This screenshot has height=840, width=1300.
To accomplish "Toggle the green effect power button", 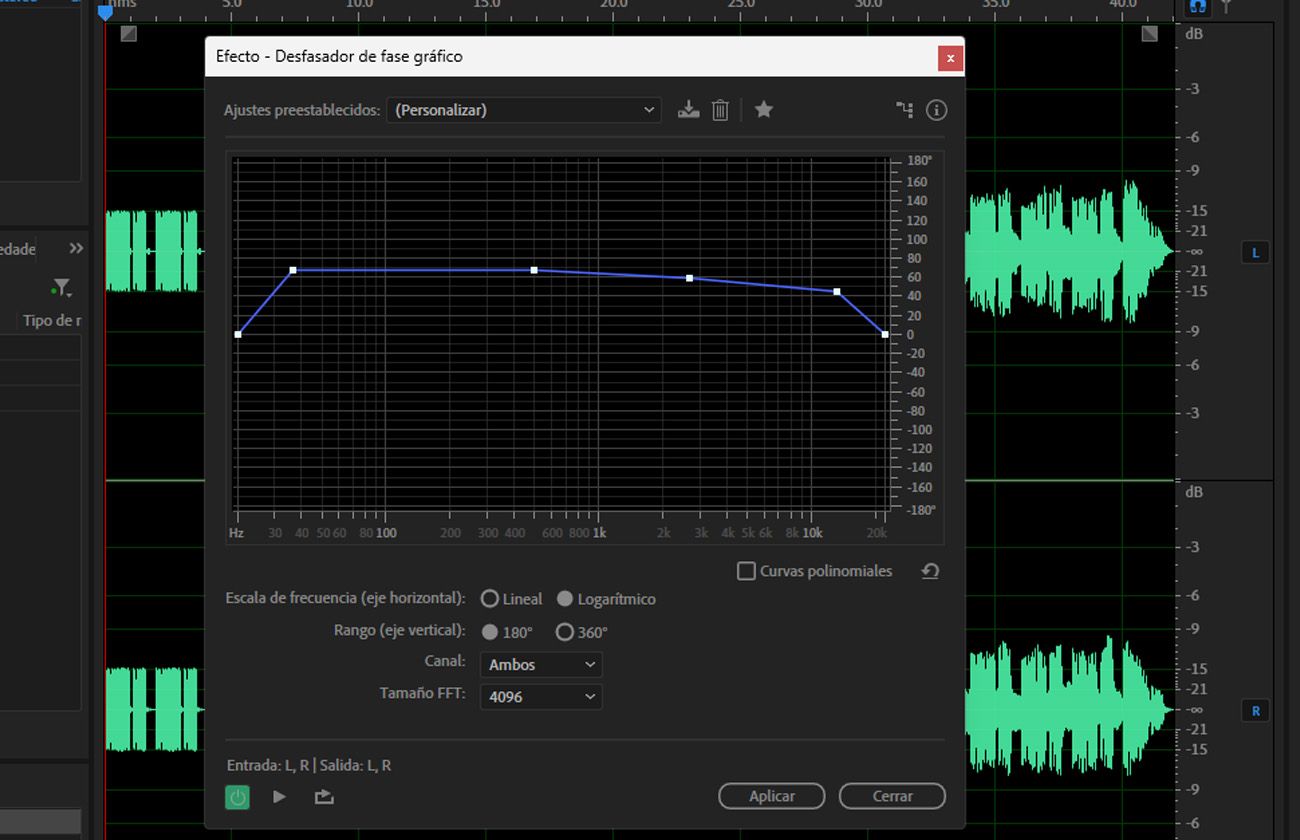I will point(237,797).
